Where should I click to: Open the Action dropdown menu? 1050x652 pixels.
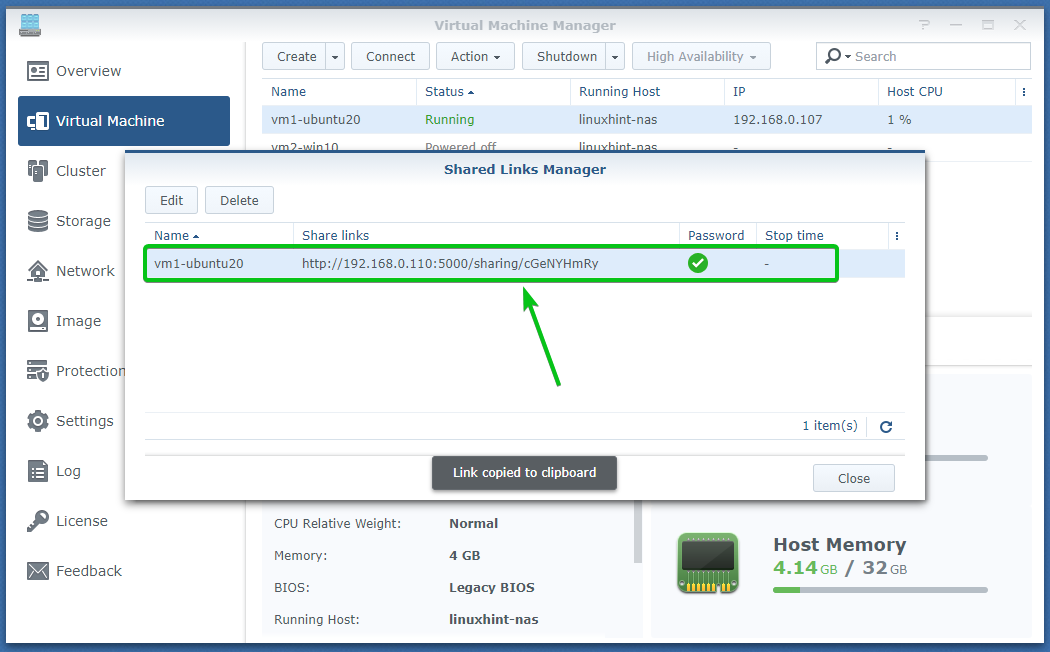coord(475,57)
